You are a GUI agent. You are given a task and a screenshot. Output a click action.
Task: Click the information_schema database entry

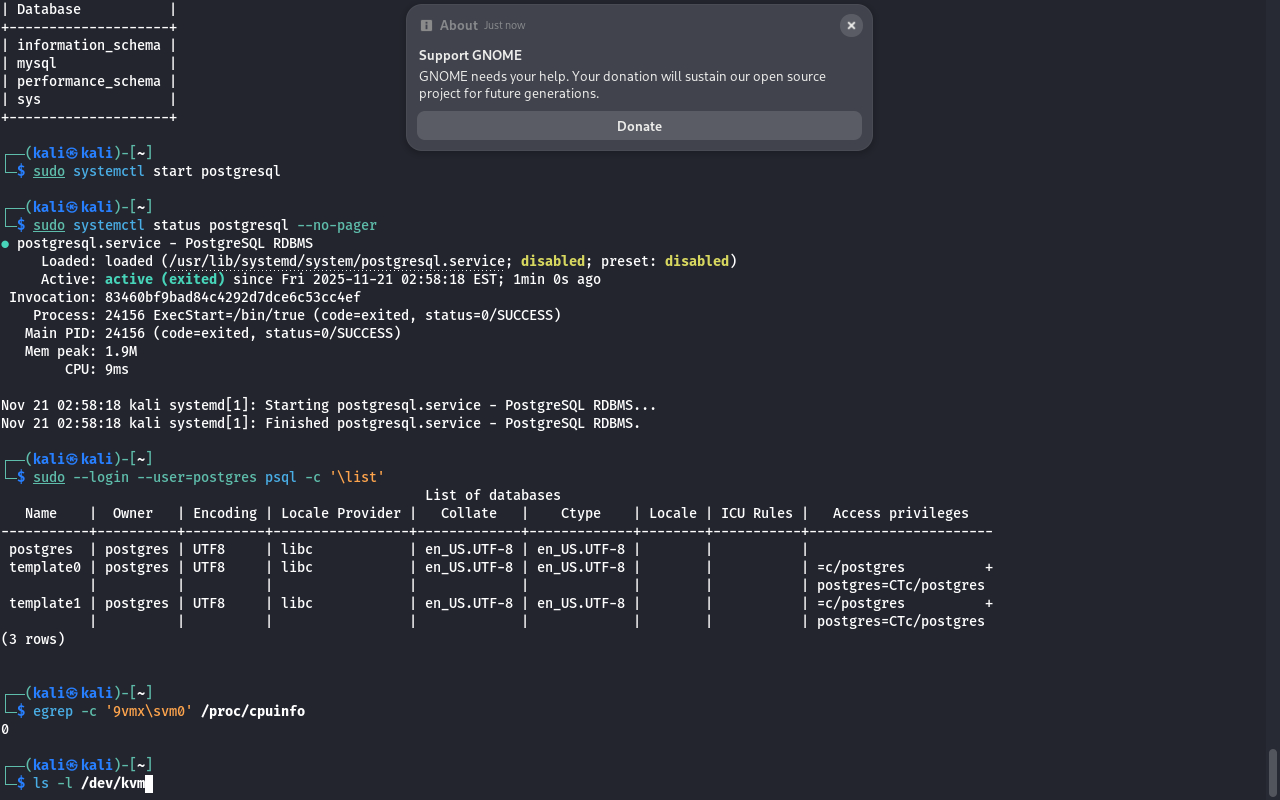point(88,45)
